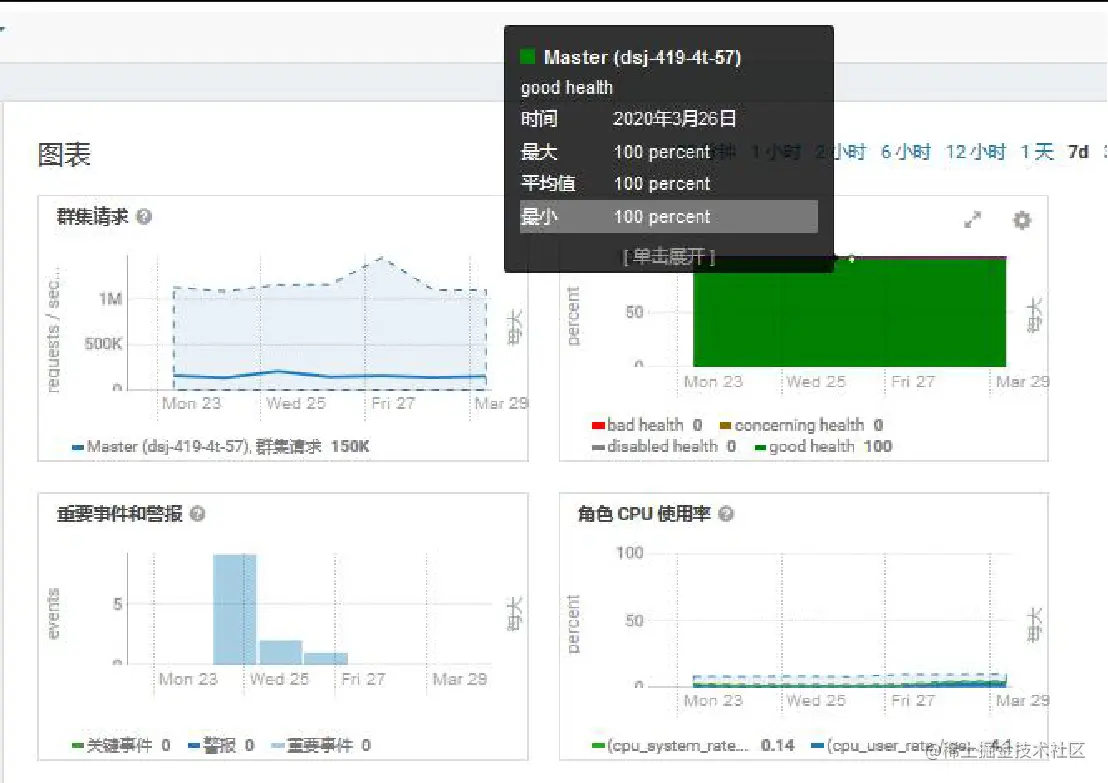Screen dimensions: 1108x783
Task: Click the highlighted 最小 100 percent row
Action: click(x=668, y=216)
